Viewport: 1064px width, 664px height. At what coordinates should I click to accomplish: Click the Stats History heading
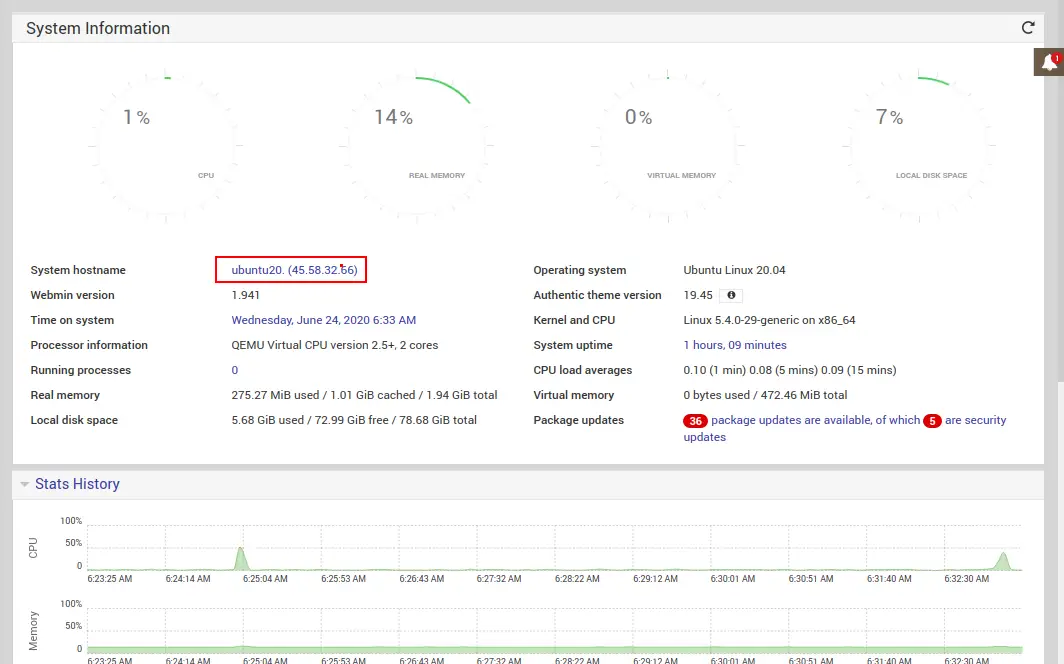point(77,484)
